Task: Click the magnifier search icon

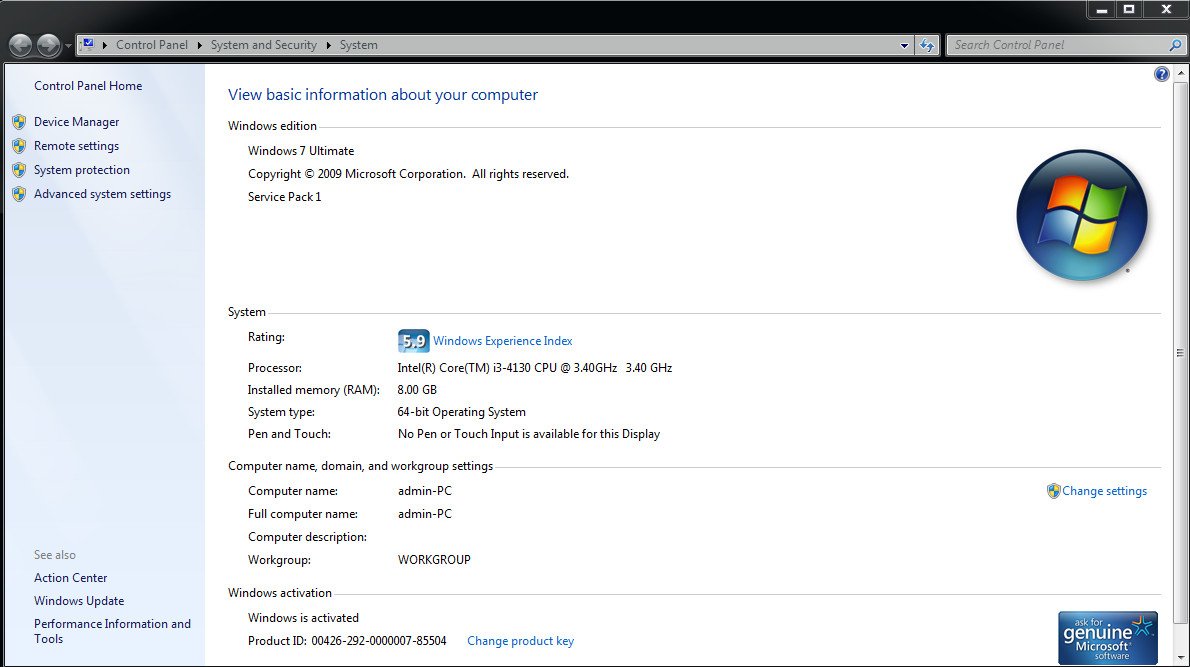Action: (1176, 46)
